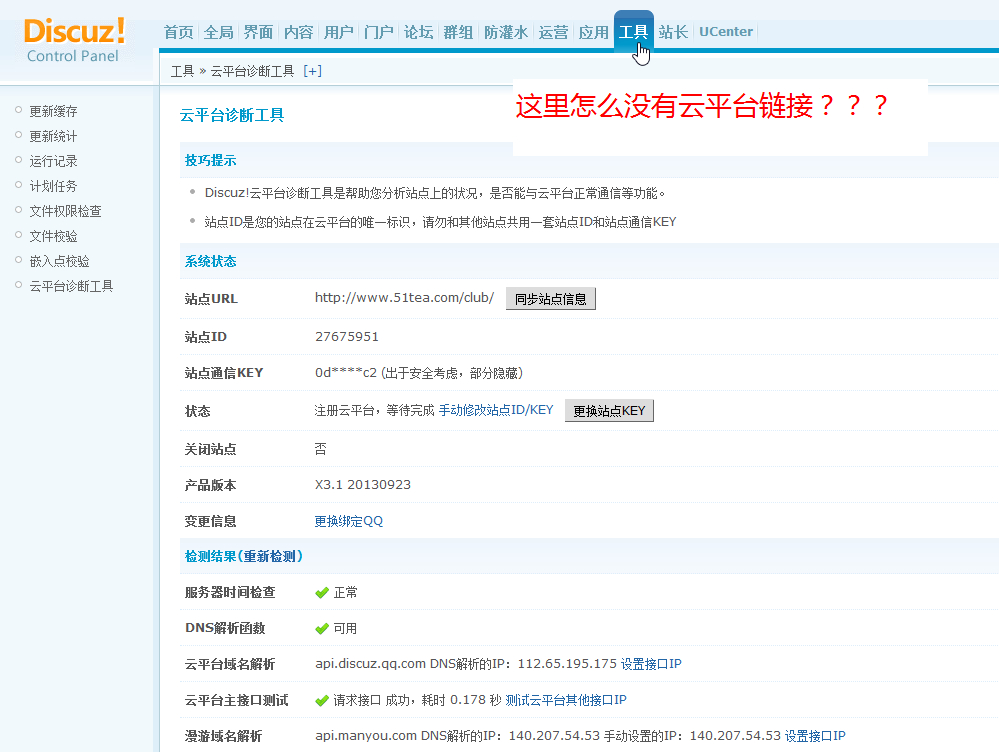Switch to the 界面 menu
This screenshot has width=999, height=752.
[258, 32]
